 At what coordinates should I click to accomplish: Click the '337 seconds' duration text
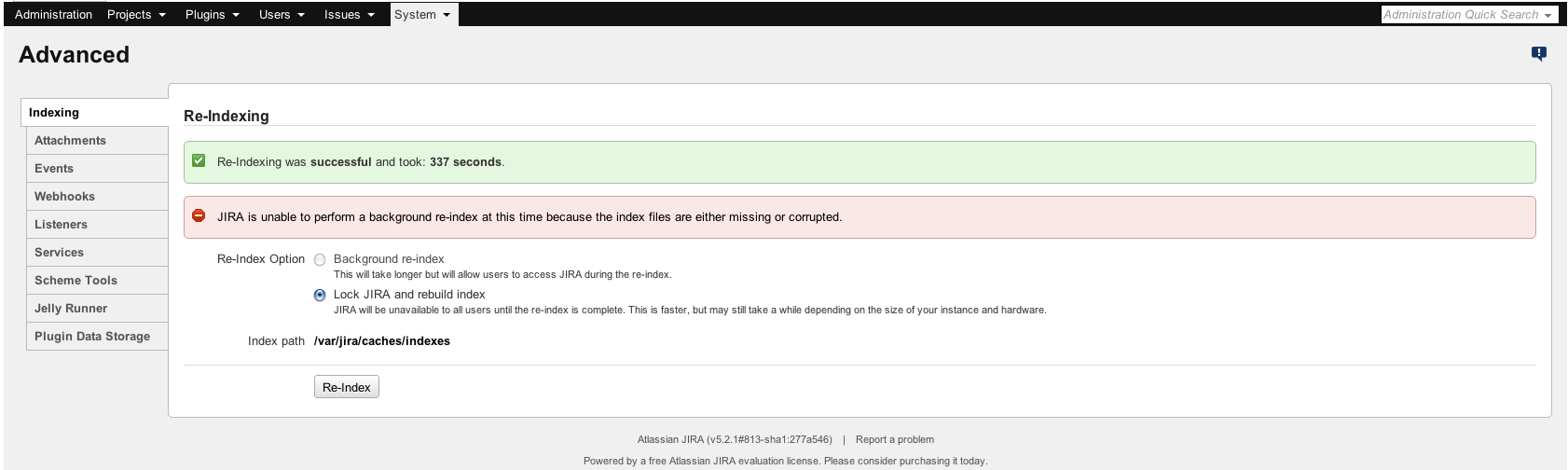click(x=465, y=161)
